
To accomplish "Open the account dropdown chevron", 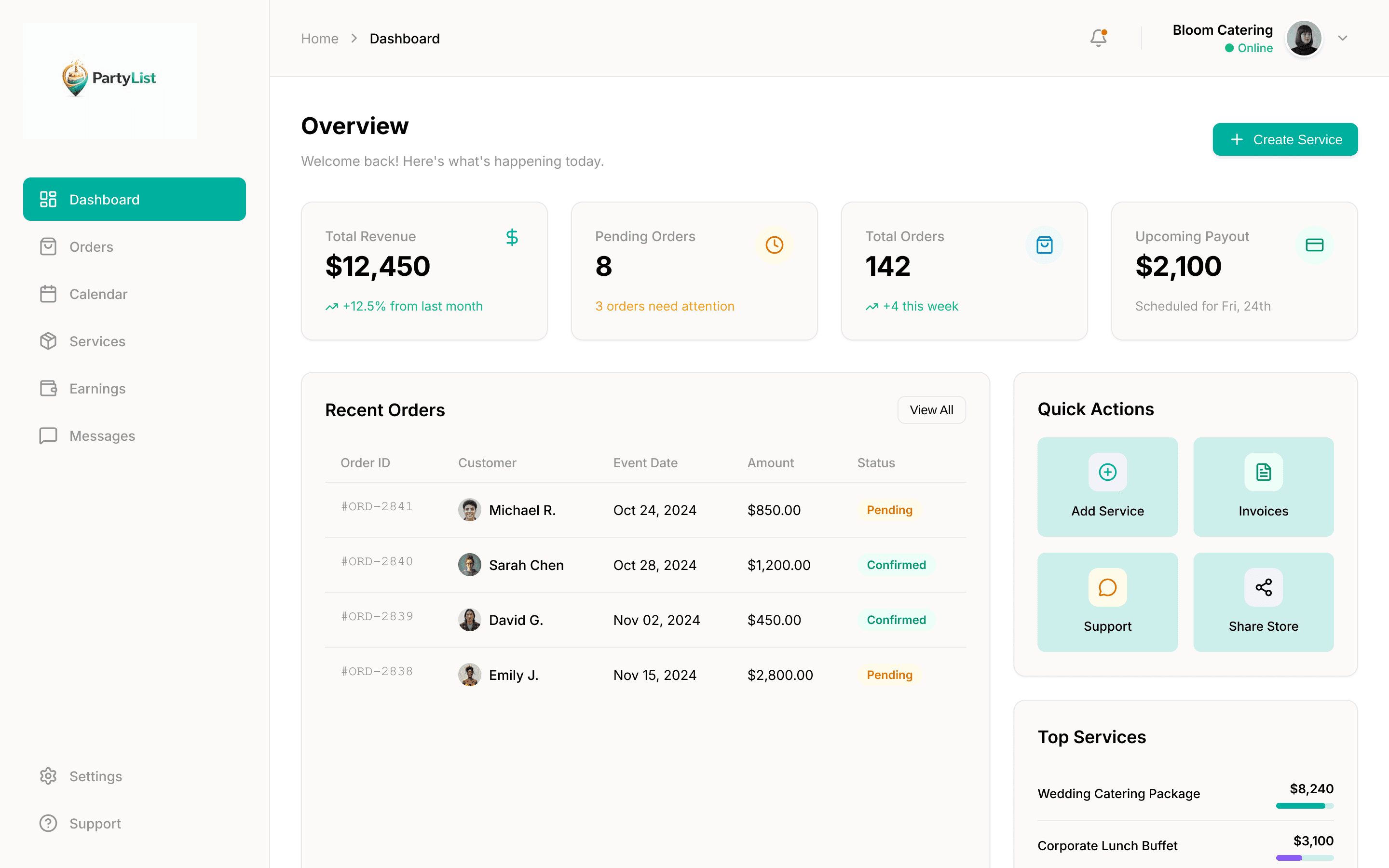I will tap(1343, 38).
